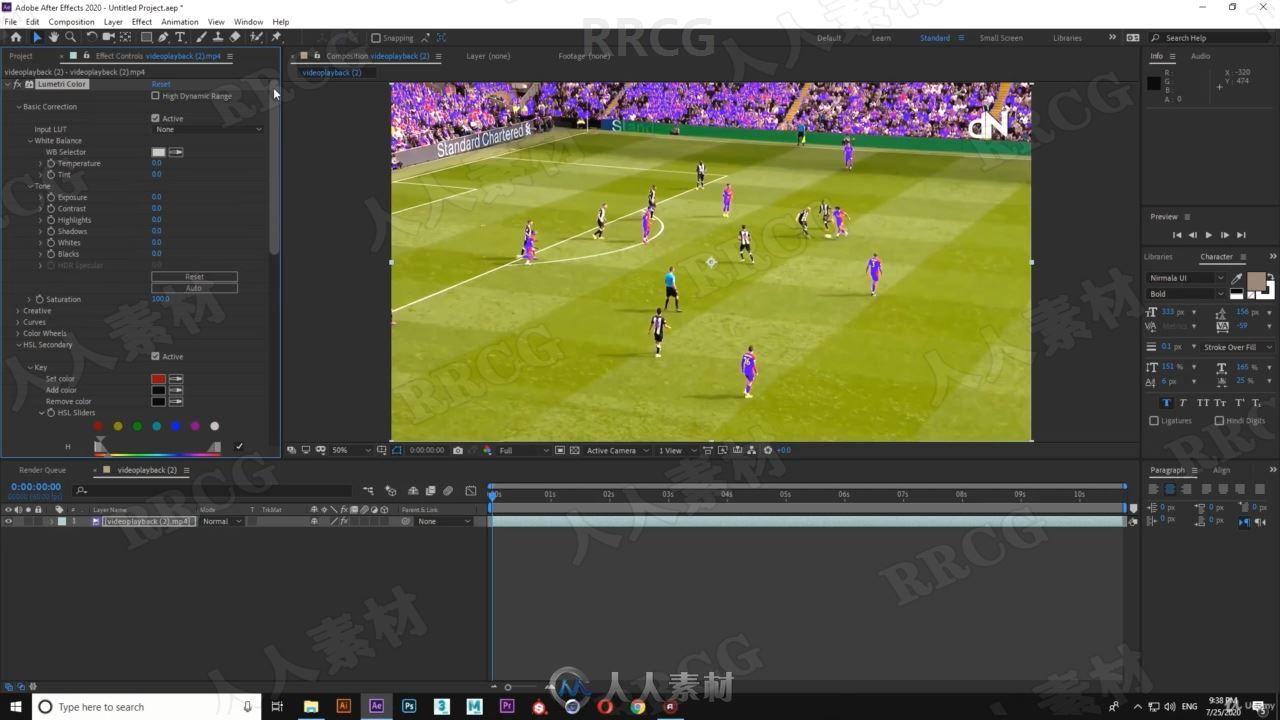Viewport: 1280px width, 720px height.
Task: Open Premiere Pro from the taskbar
Action: pos(507,706)
